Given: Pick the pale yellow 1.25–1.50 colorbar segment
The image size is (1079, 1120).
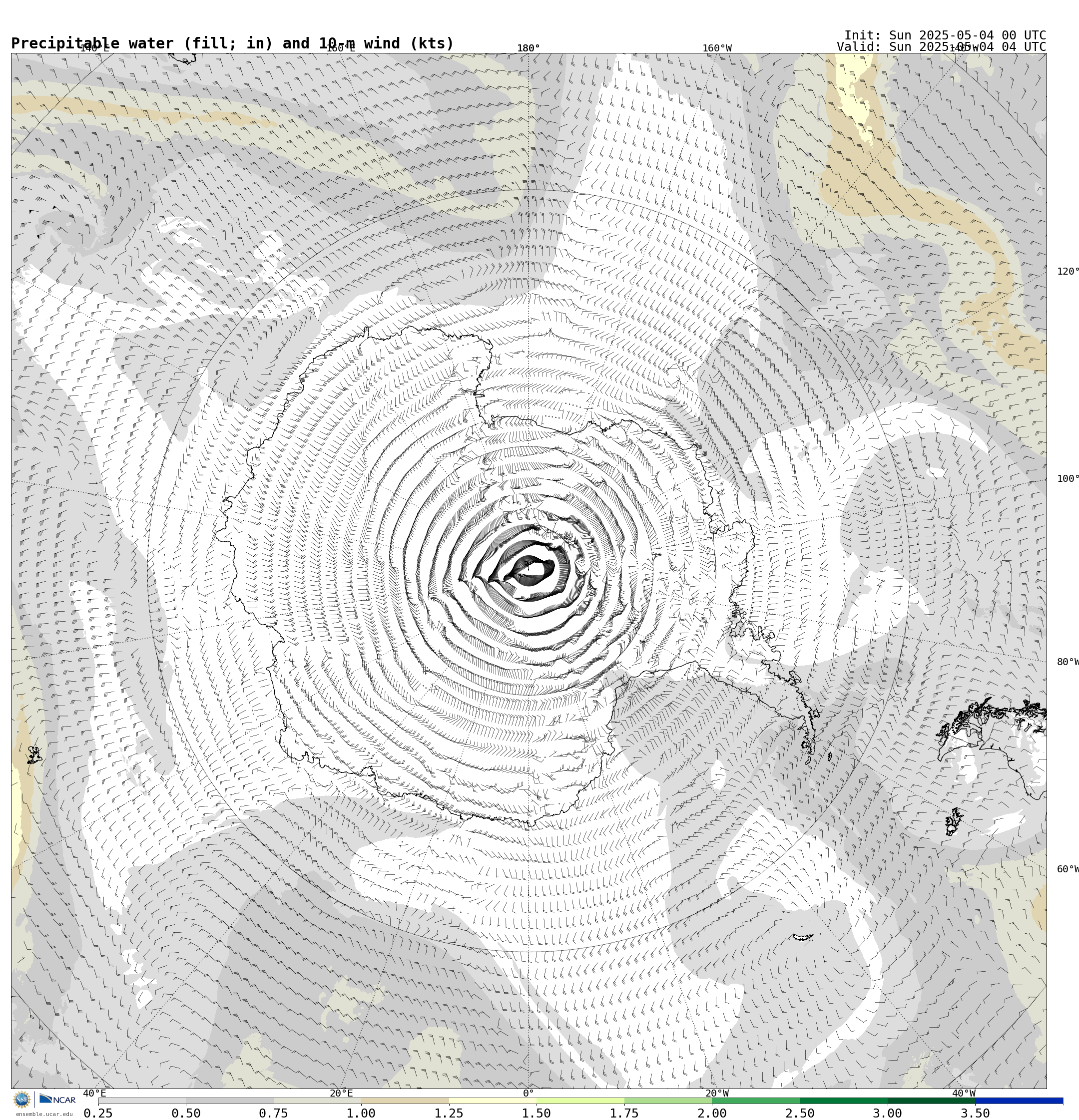Looking at the screenshot, I should pos(493,1101).
